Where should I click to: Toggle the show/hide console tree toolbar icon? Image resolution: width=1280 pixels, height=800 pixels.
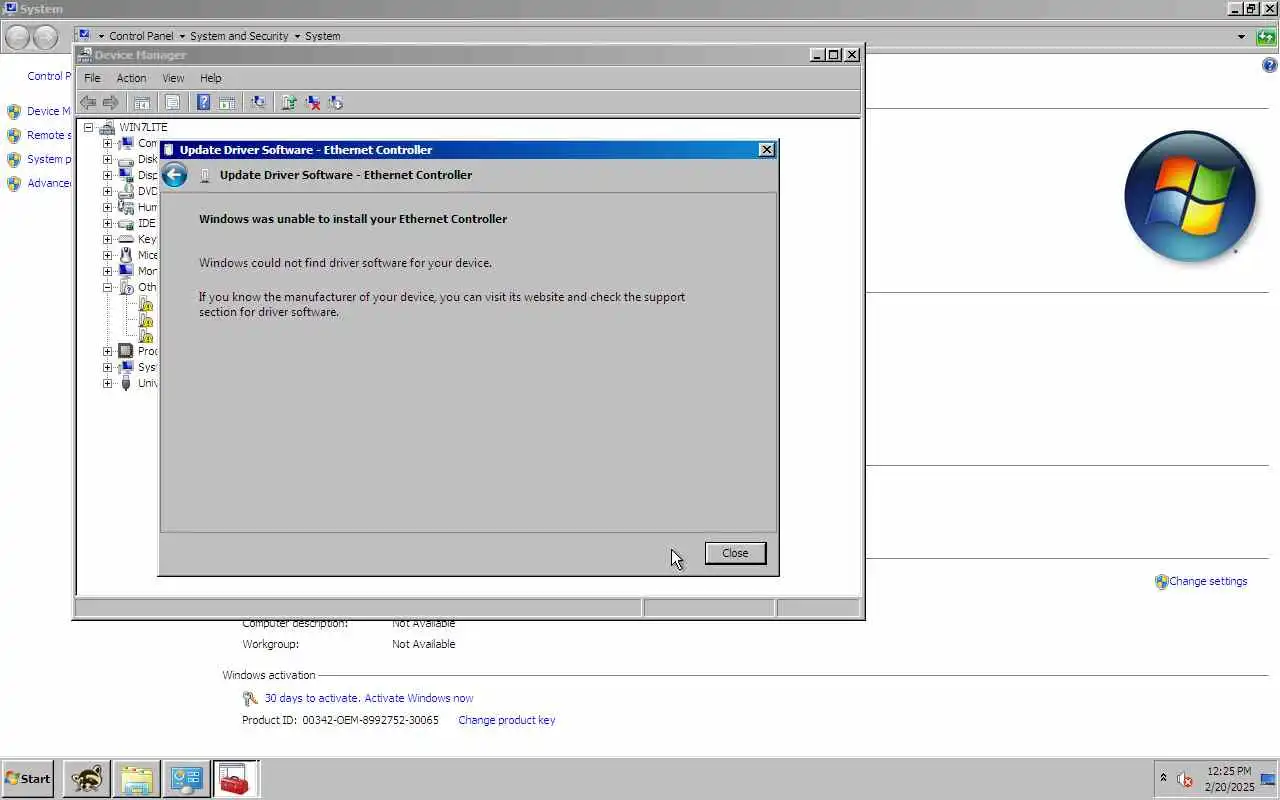(x=142, y=102)
